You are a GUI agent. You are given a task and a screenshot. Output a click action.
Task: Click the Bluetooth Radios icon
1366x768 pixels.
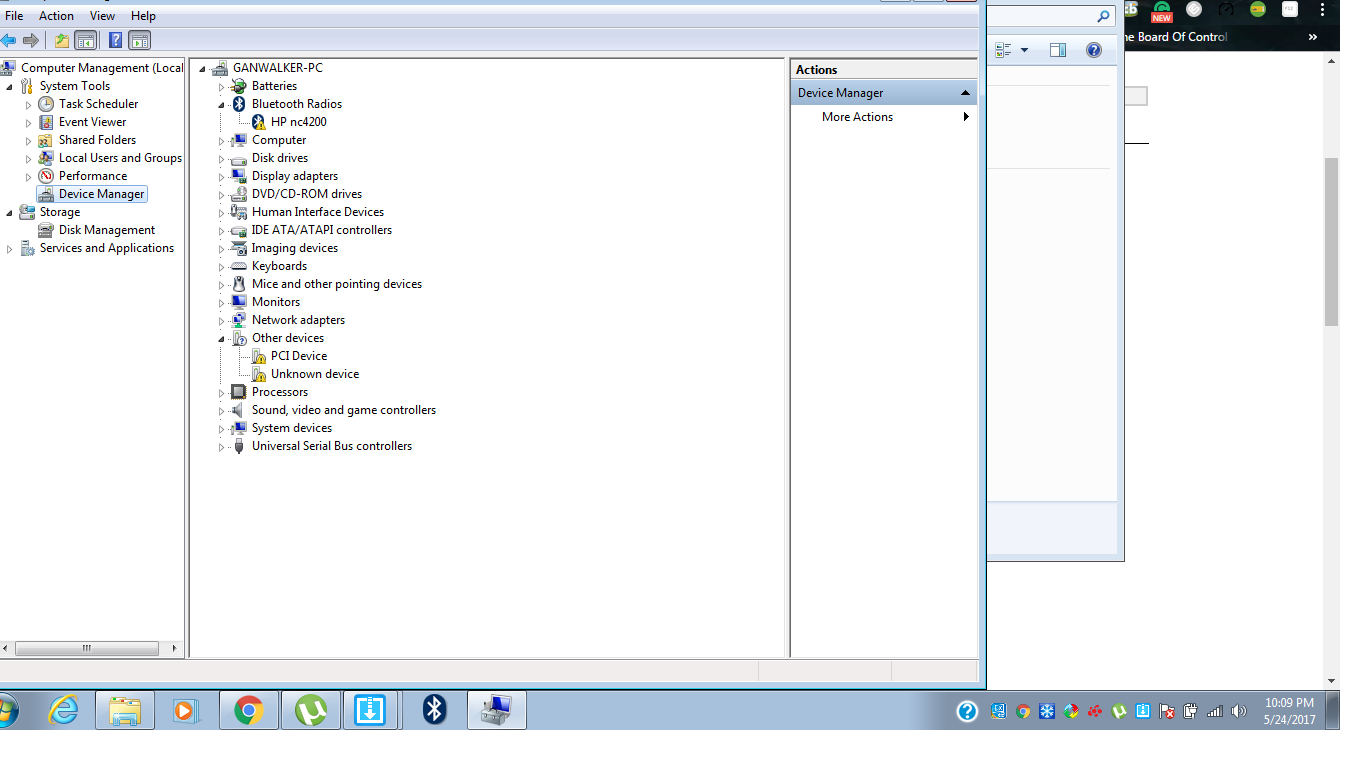coord(239,104)
